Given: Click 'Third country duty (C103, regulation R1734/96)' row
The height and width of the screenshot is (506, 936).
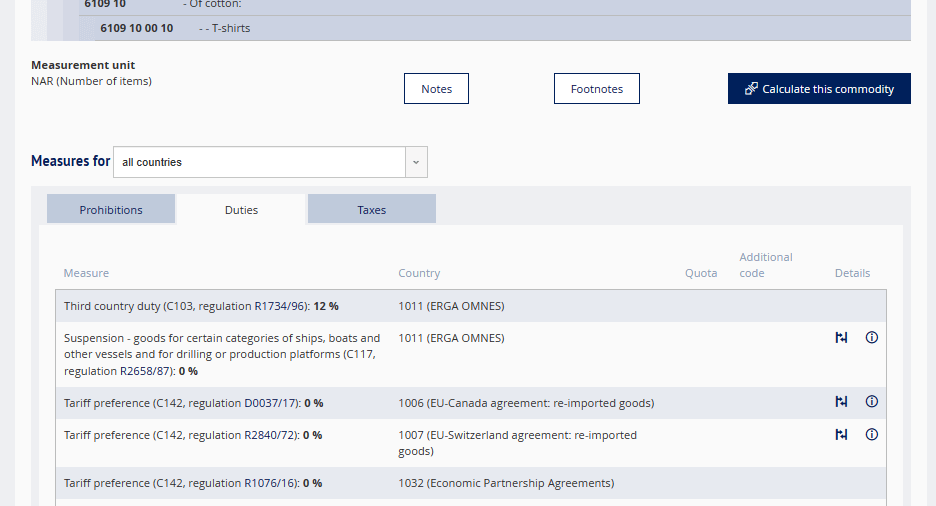Looking at the screenshot, I should (471, 306).
